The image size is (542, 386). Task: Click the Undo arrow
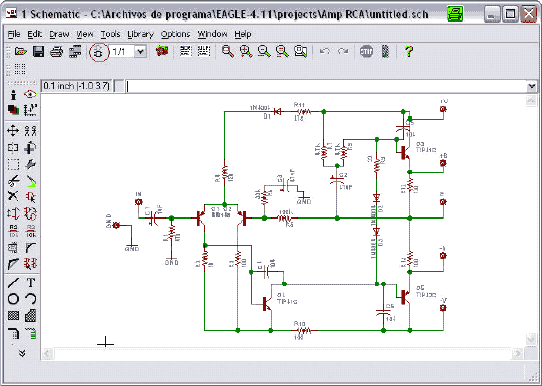(x=325, y=51)
